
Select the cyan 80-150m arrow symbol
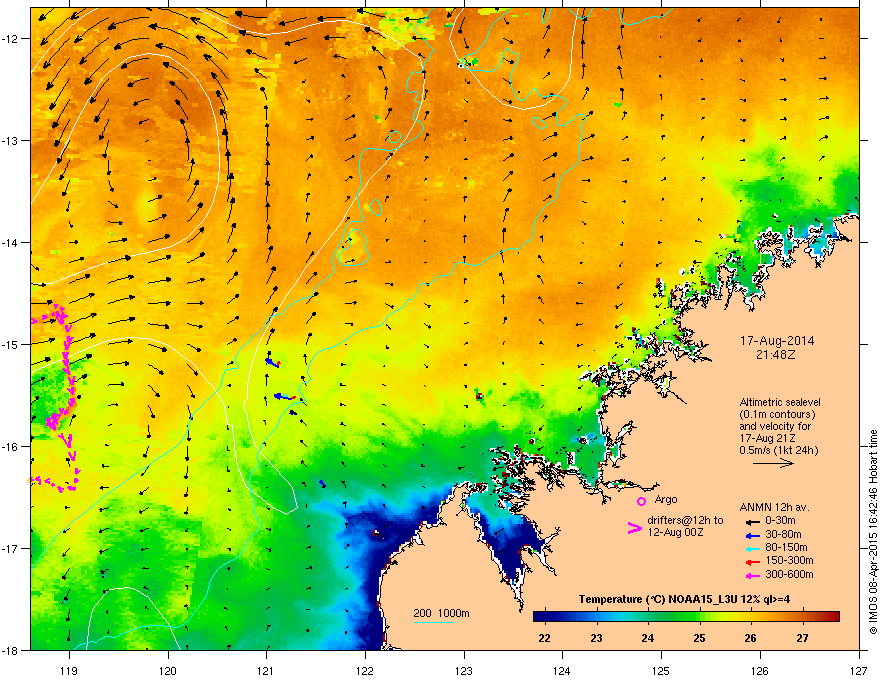751,549
